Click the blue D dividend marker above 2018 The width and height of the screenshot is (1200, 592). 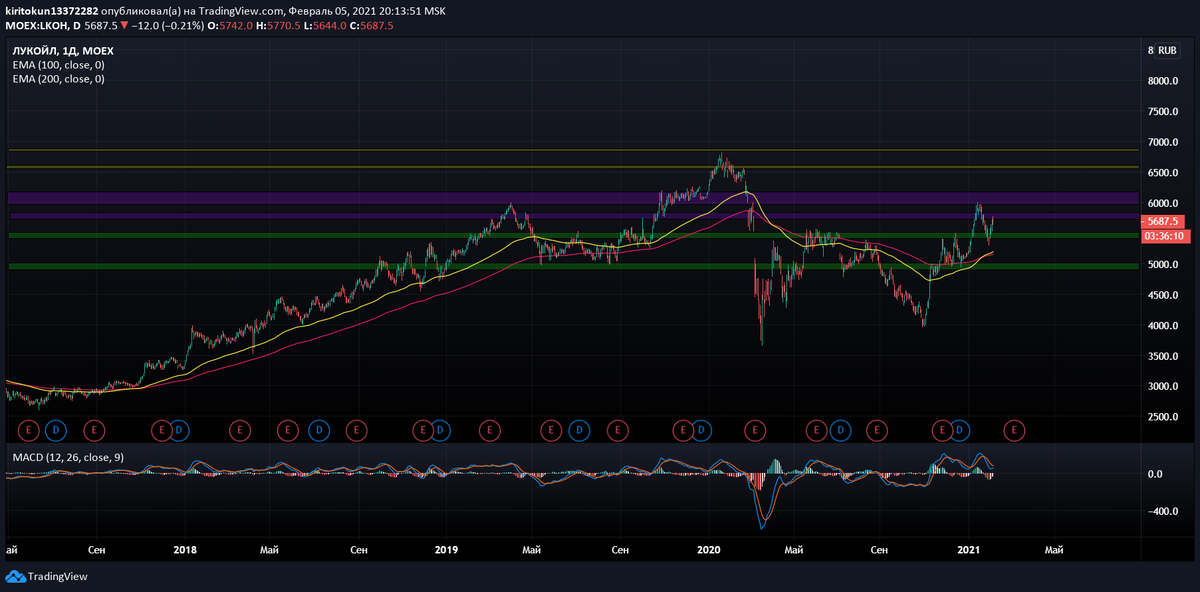(179, 429)
